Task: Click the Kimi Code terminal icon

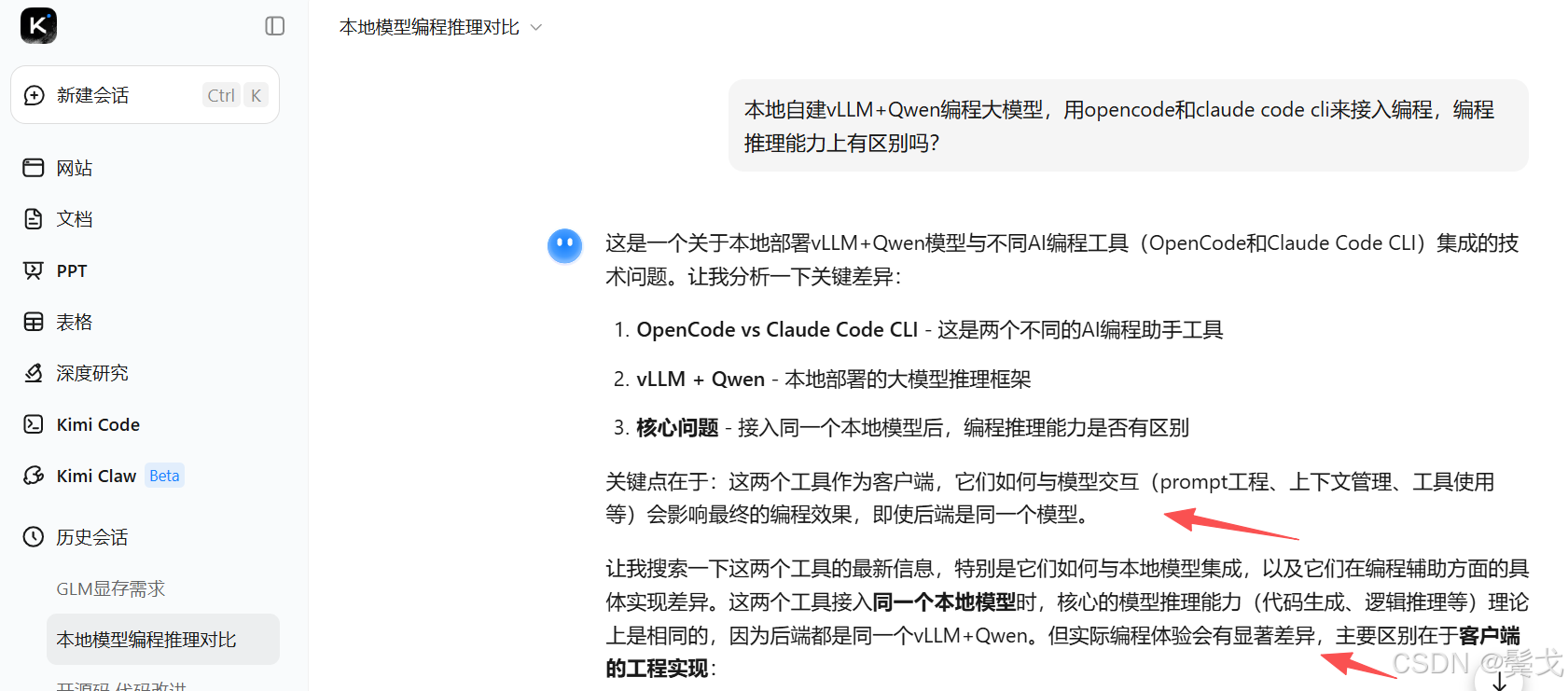Action: click(34, 424)
